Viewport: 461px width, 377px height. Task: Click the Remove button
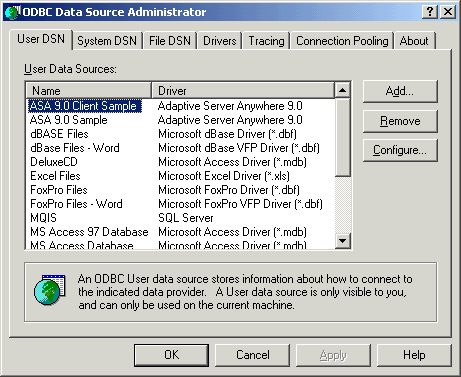(400, 121)
